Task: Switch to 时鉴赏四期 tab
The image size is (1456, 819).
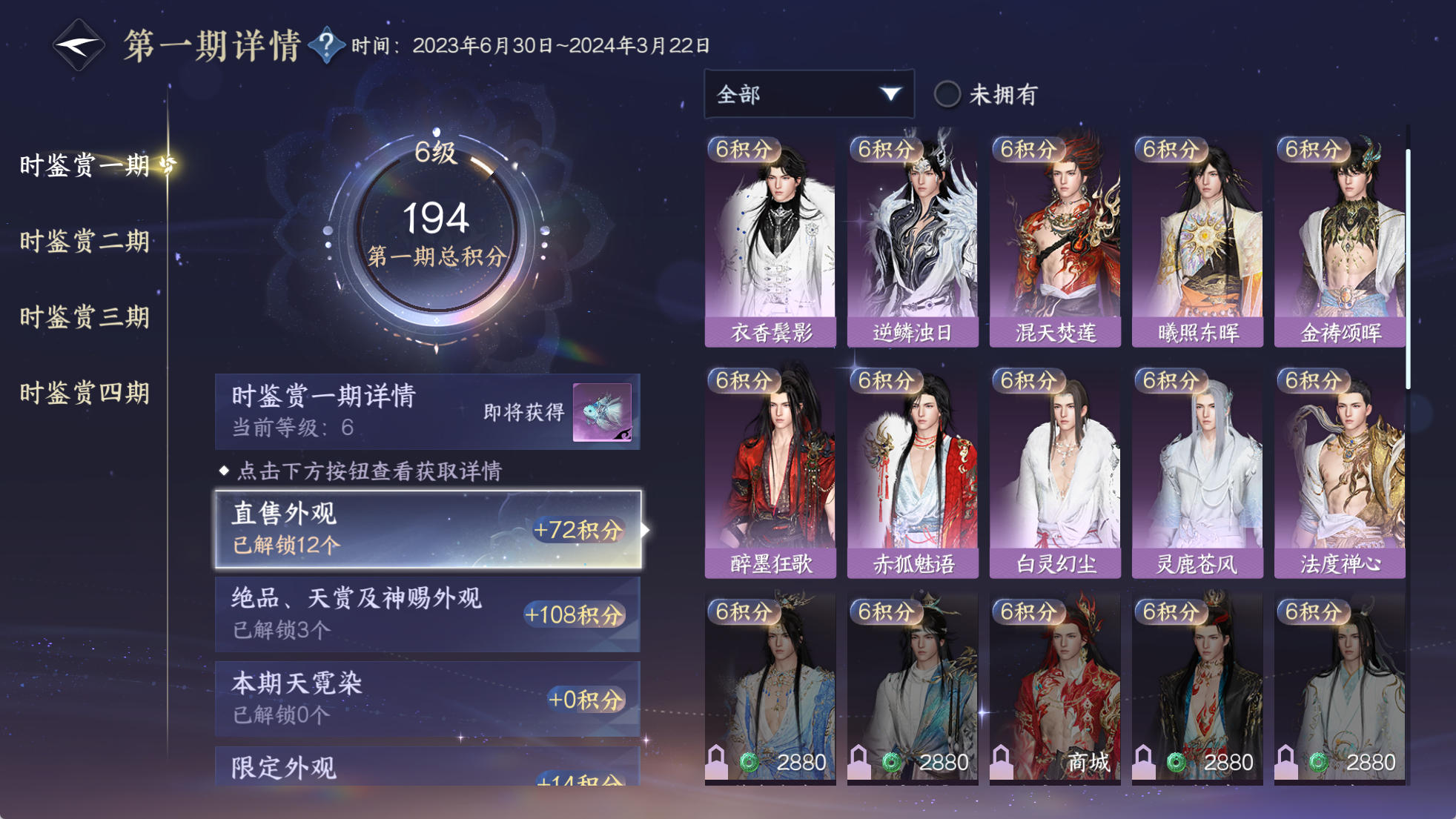Action: [85, 392]
